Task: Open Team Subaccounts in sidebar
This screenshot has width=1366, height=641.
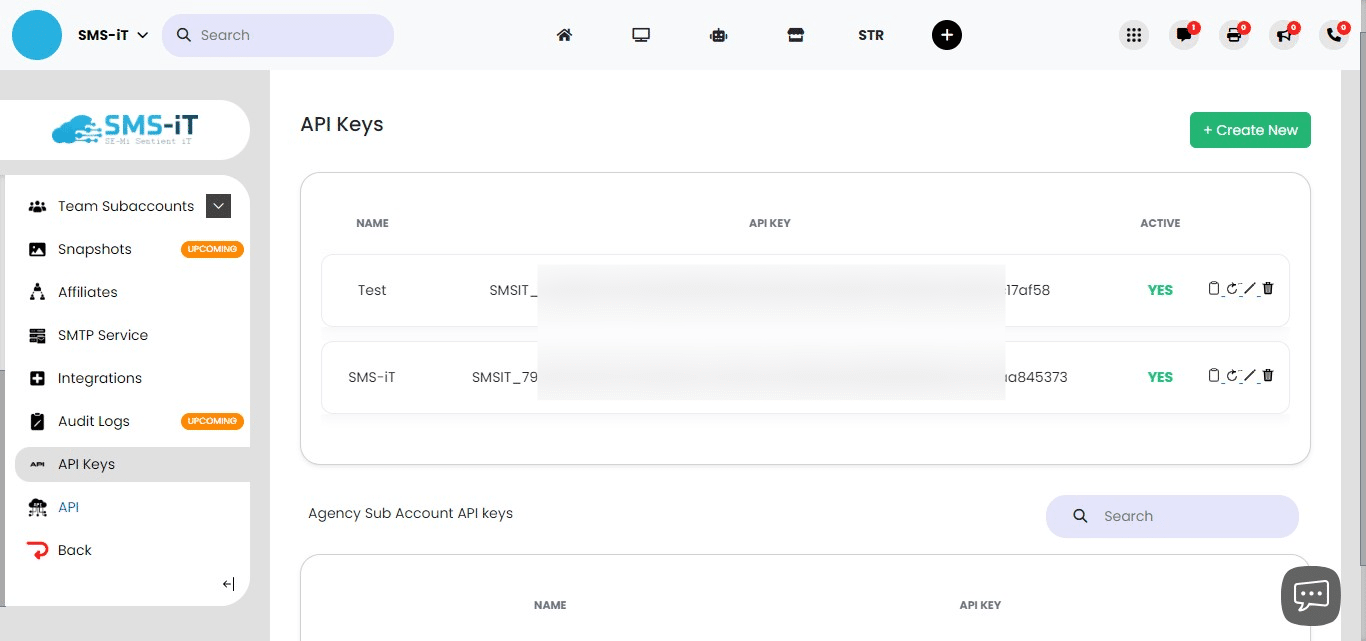Action: point(126,206)
